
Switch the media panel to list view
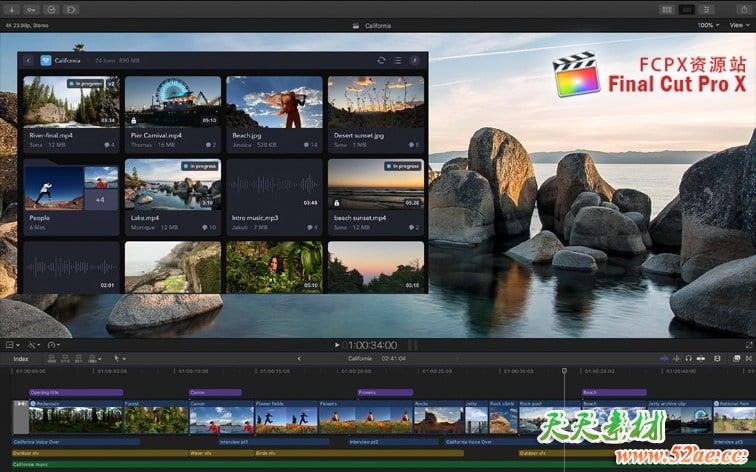[x=398, y=60]
